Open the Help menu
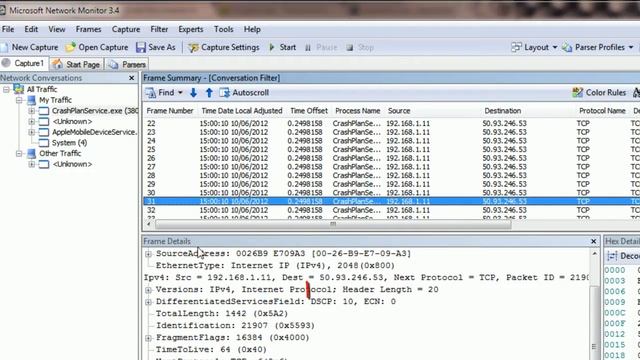The height and width of the screenshot is (360, 640). coord(252,29)
